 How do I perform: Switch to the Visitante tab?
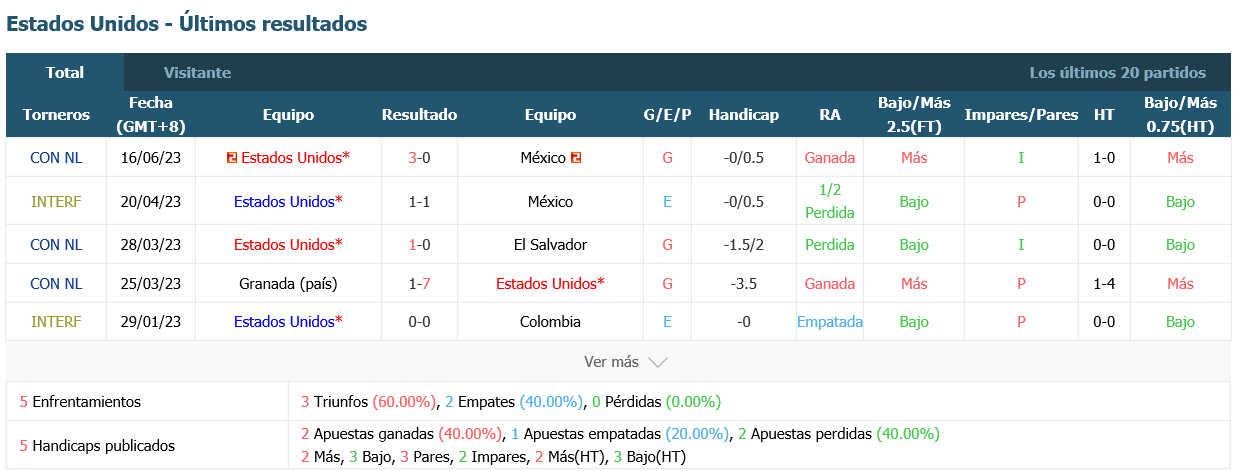(x=197, y=73)
